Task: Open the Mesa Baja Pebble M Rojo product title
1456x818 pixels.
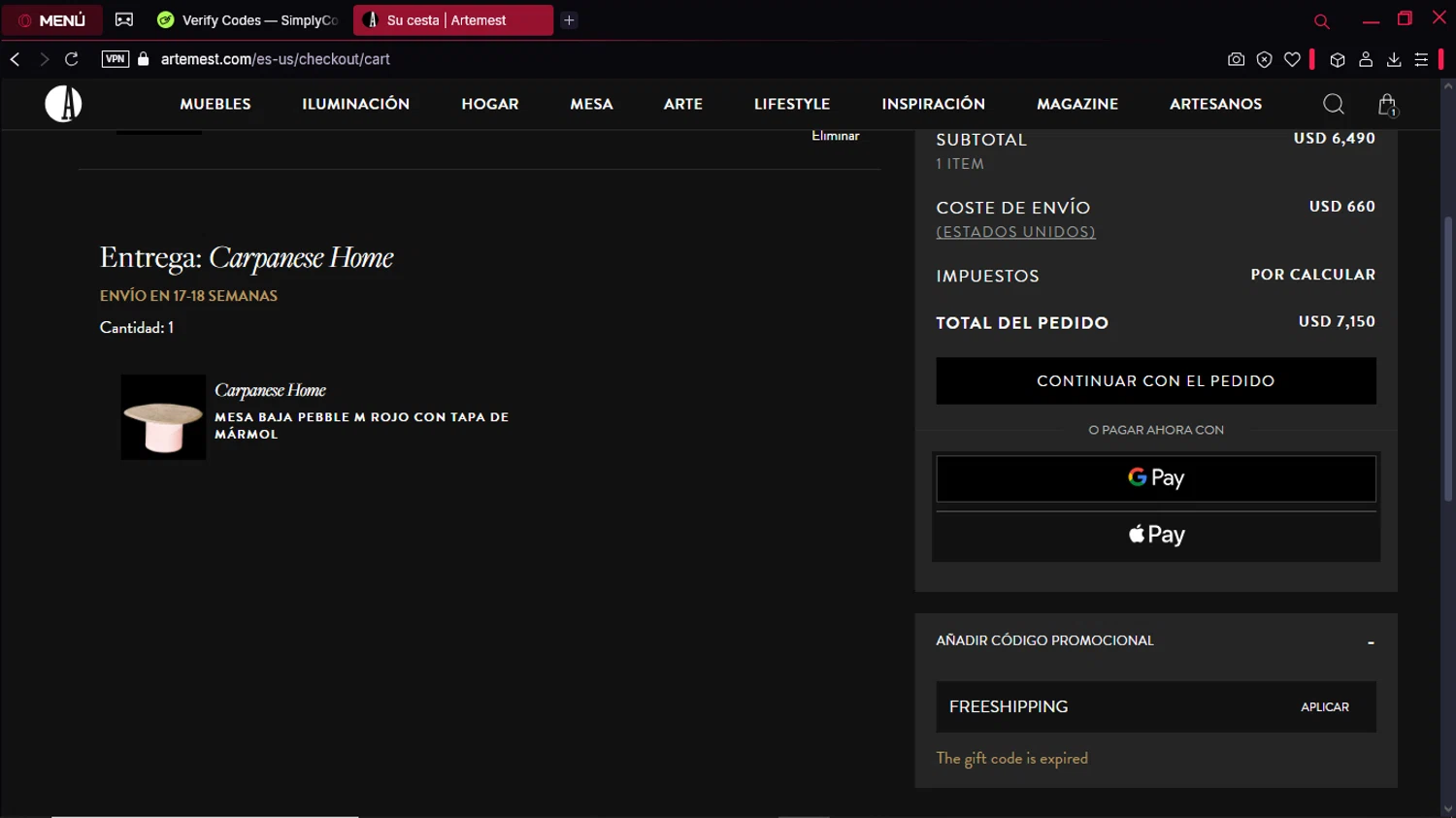Action: (x=361, y=425)
